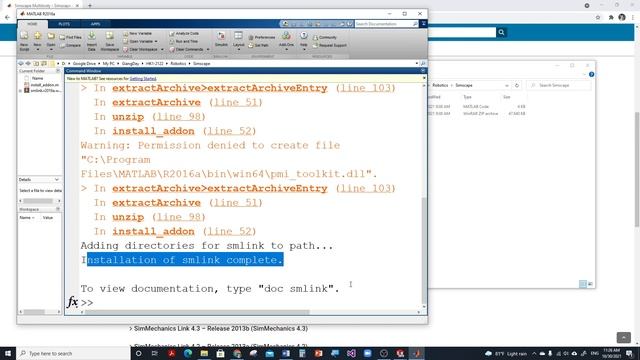Click New Variable in toolstrip

pos(138,33)
